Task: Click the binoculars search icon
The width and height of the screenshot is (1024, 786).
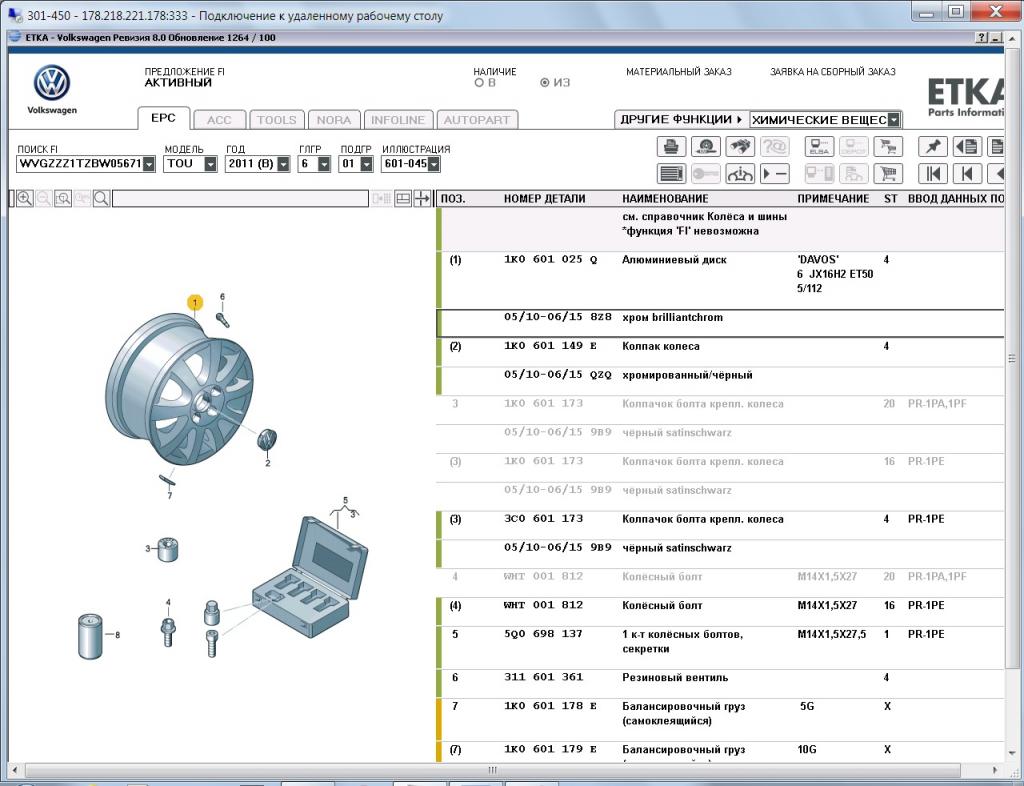Action: click(x=740, y=146)
